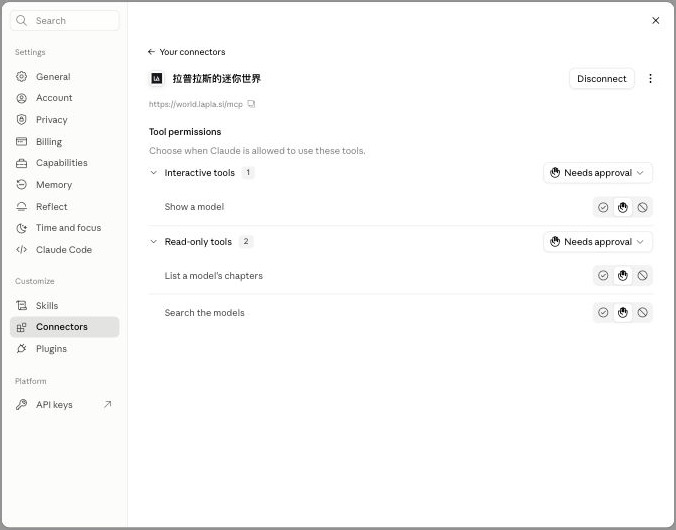Open the Plugins page
The width and height of the screenshot is (676, 530).
(x=65, y=348)
